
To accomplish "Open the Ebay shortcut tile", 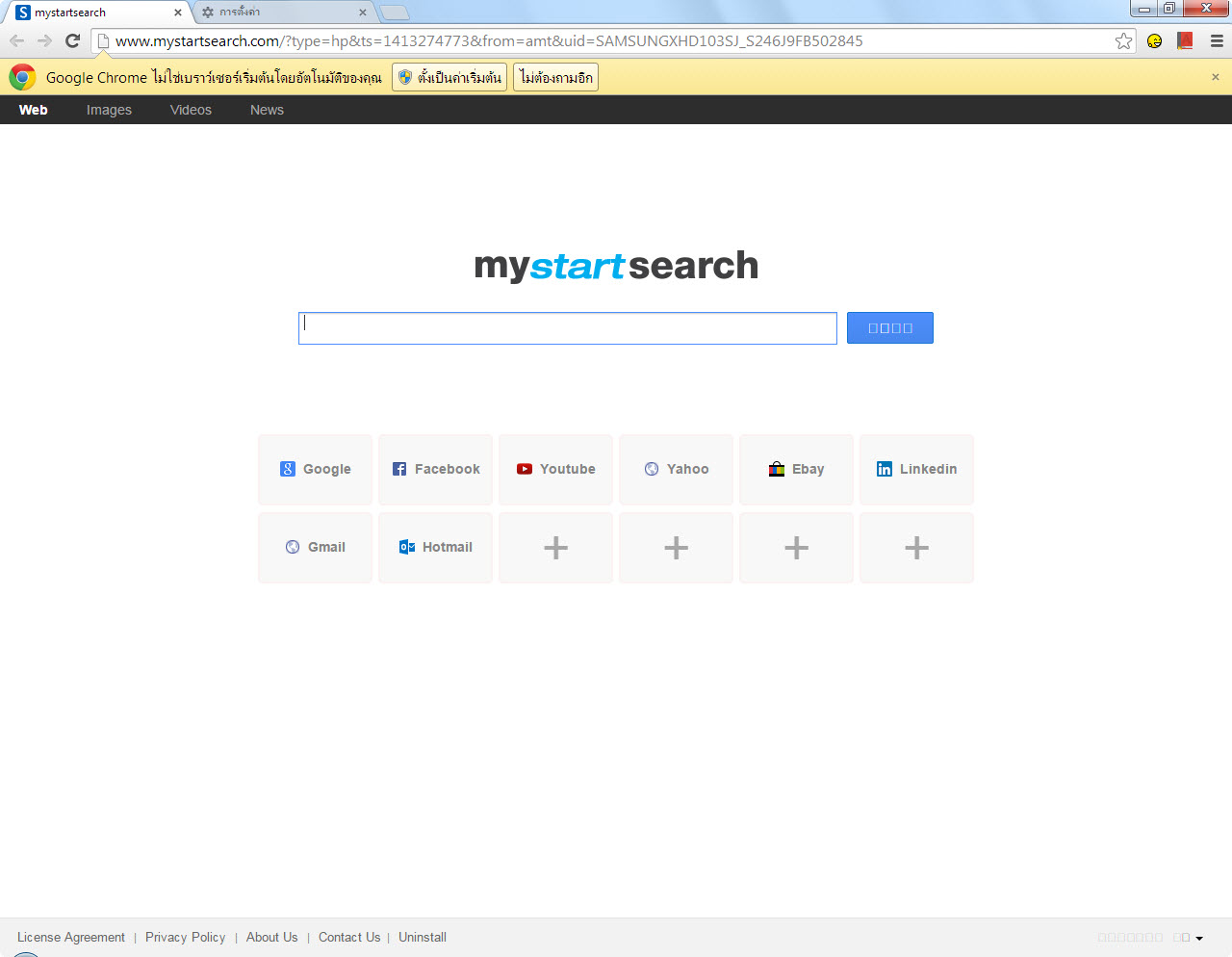I will tap(796, 470).
